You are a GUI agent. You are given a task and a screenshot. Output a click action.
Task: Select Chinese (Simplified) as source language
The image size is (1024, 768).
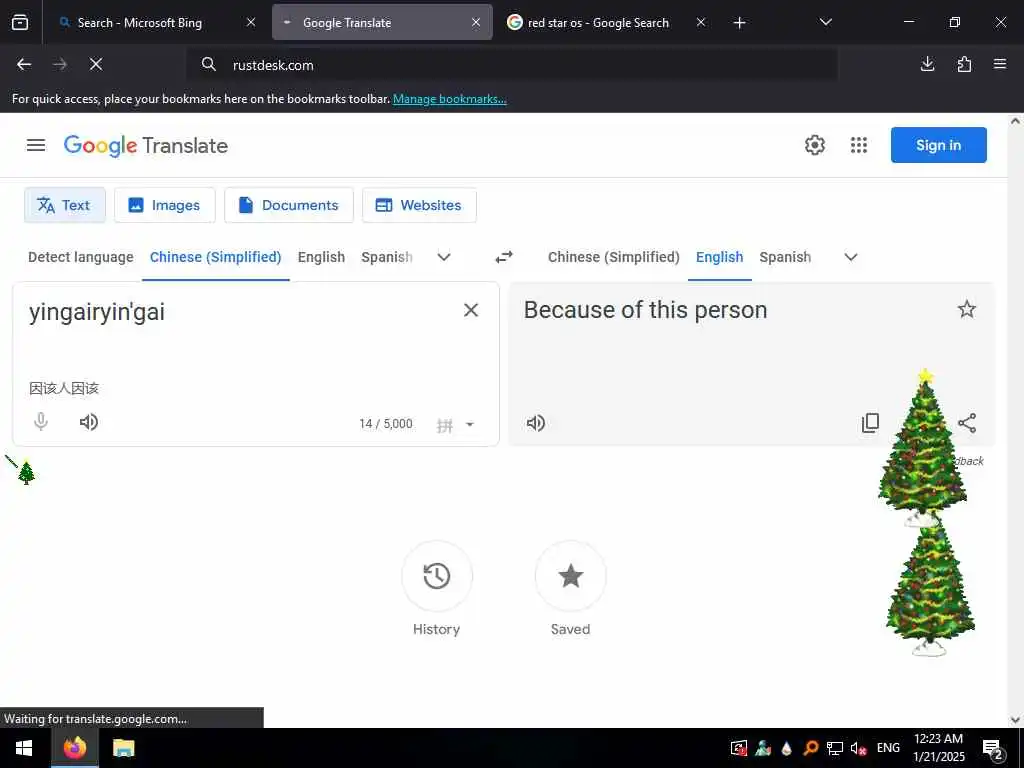click(216, 257)
